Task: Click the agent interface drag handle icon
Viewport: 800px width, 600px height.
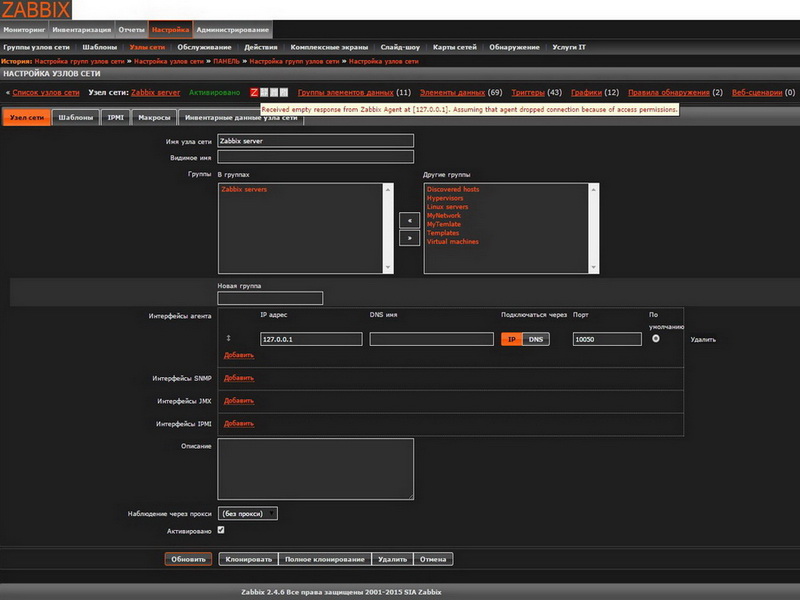Action: [228, 339]
